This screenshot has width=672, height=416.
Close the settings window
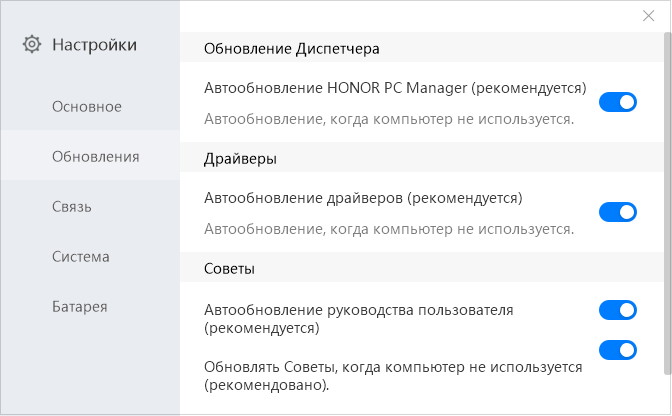click(648, 16)
